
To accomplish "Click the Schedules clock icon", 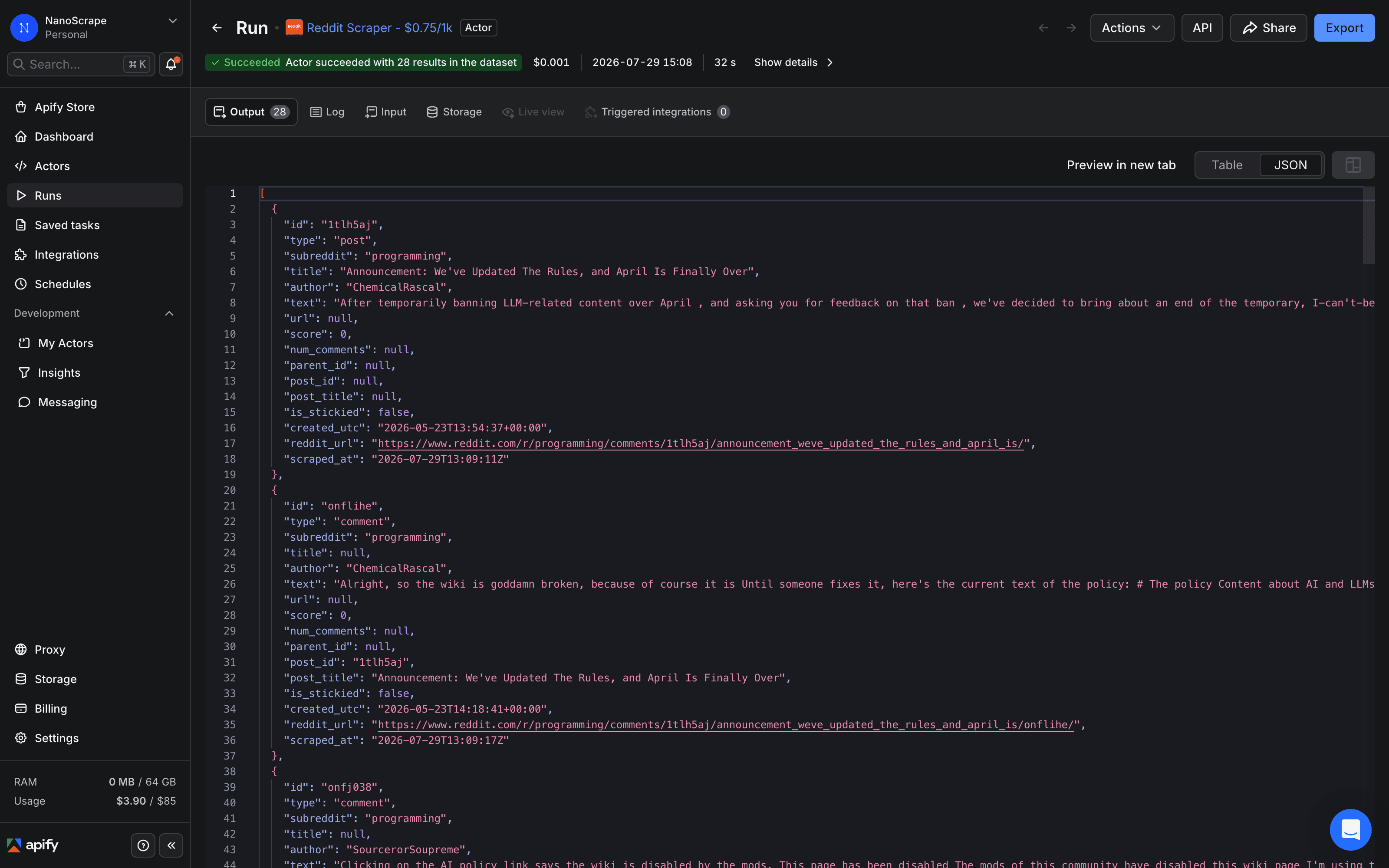I will (21, 284).
